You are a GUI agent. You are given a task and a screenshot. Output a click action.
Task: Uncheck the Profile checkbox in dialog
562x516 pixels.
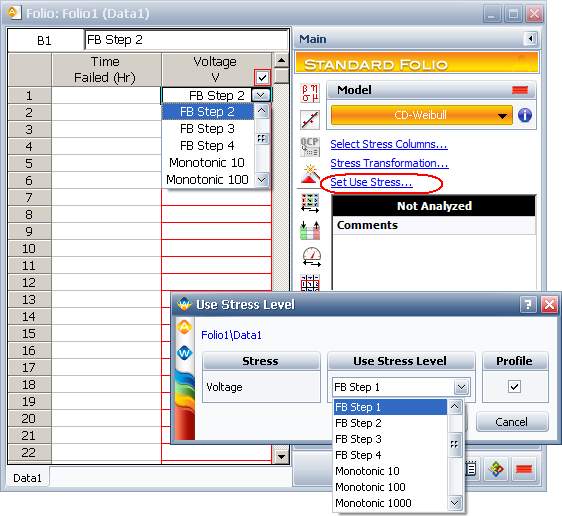(514, 387)
